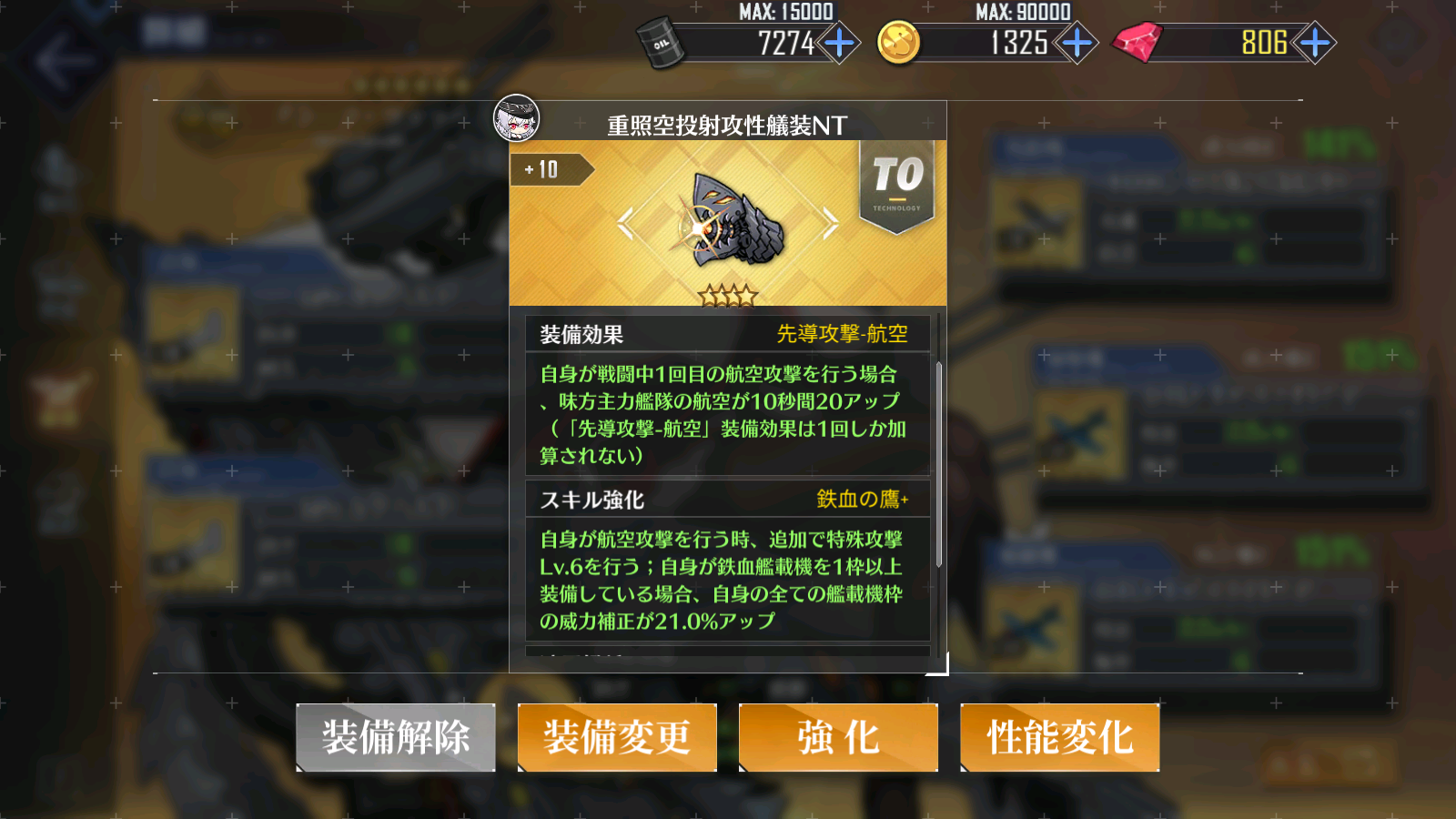Tap the blurred back arrow at top left
This screenshot has height=819, width=1456.
coord(64,62)
